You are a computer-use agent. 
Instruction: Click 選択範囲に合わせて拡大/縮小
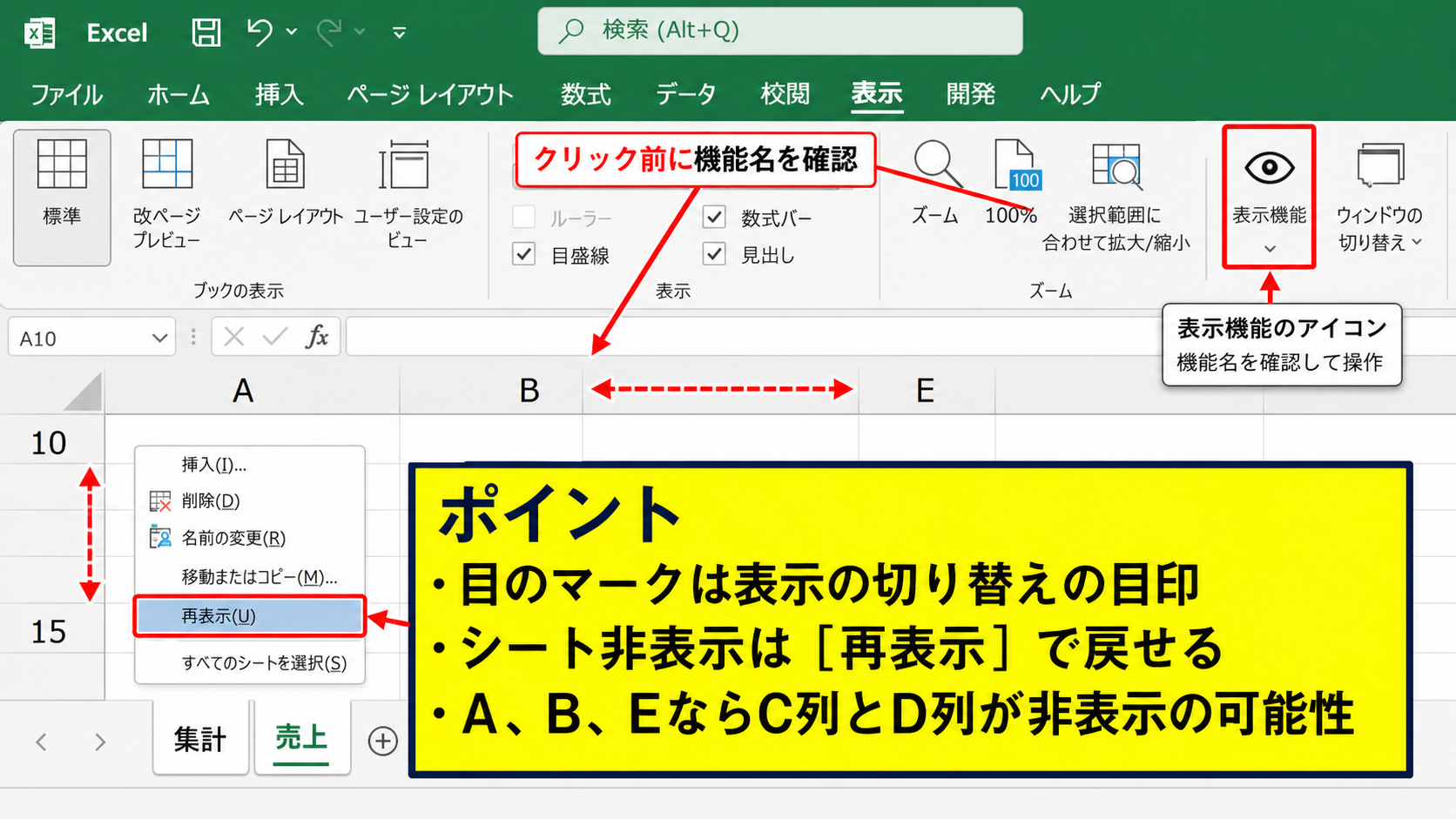click(1116, 195)
